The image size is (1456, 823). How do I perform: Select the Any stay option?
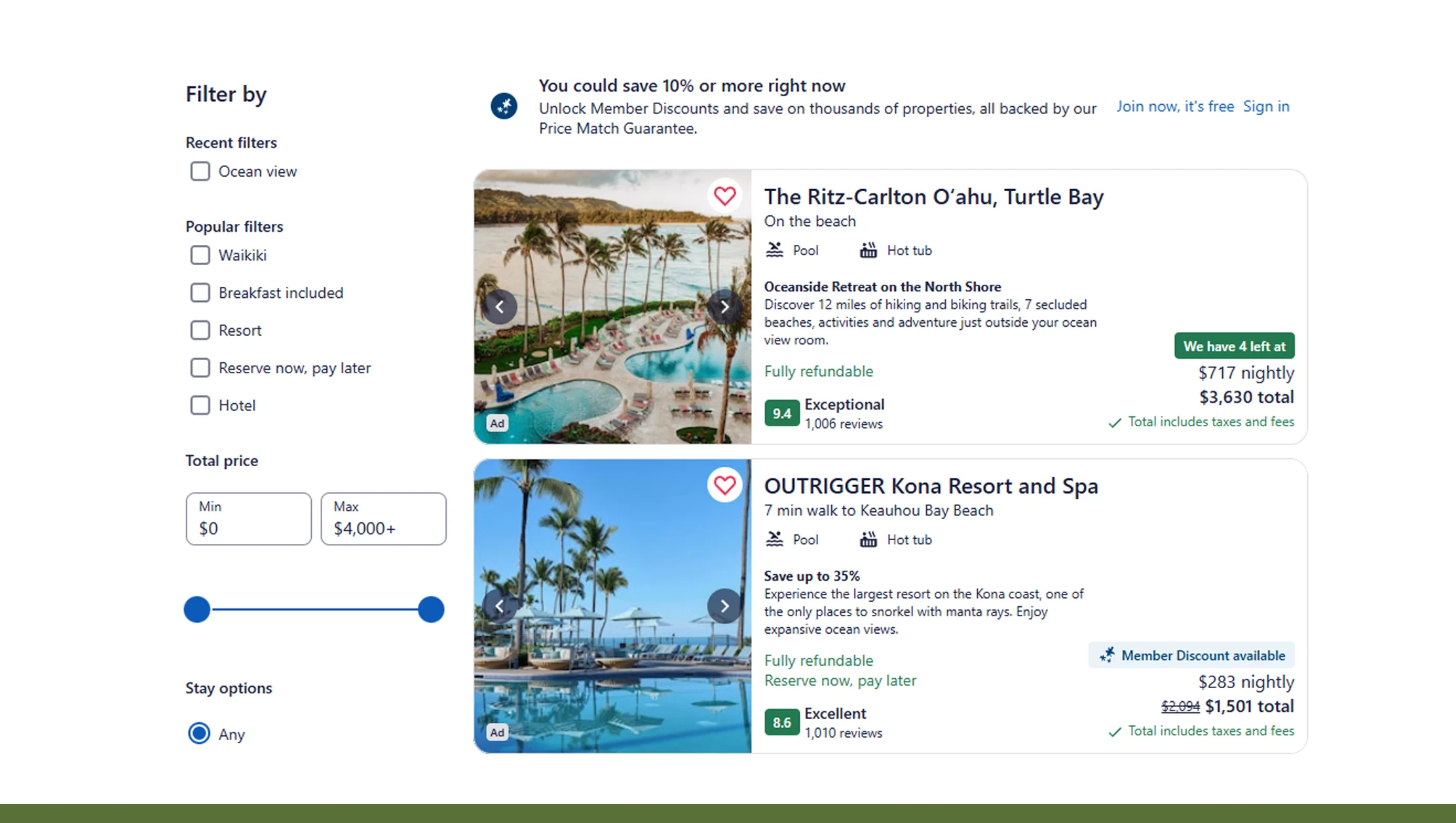(x=198, y=734)
